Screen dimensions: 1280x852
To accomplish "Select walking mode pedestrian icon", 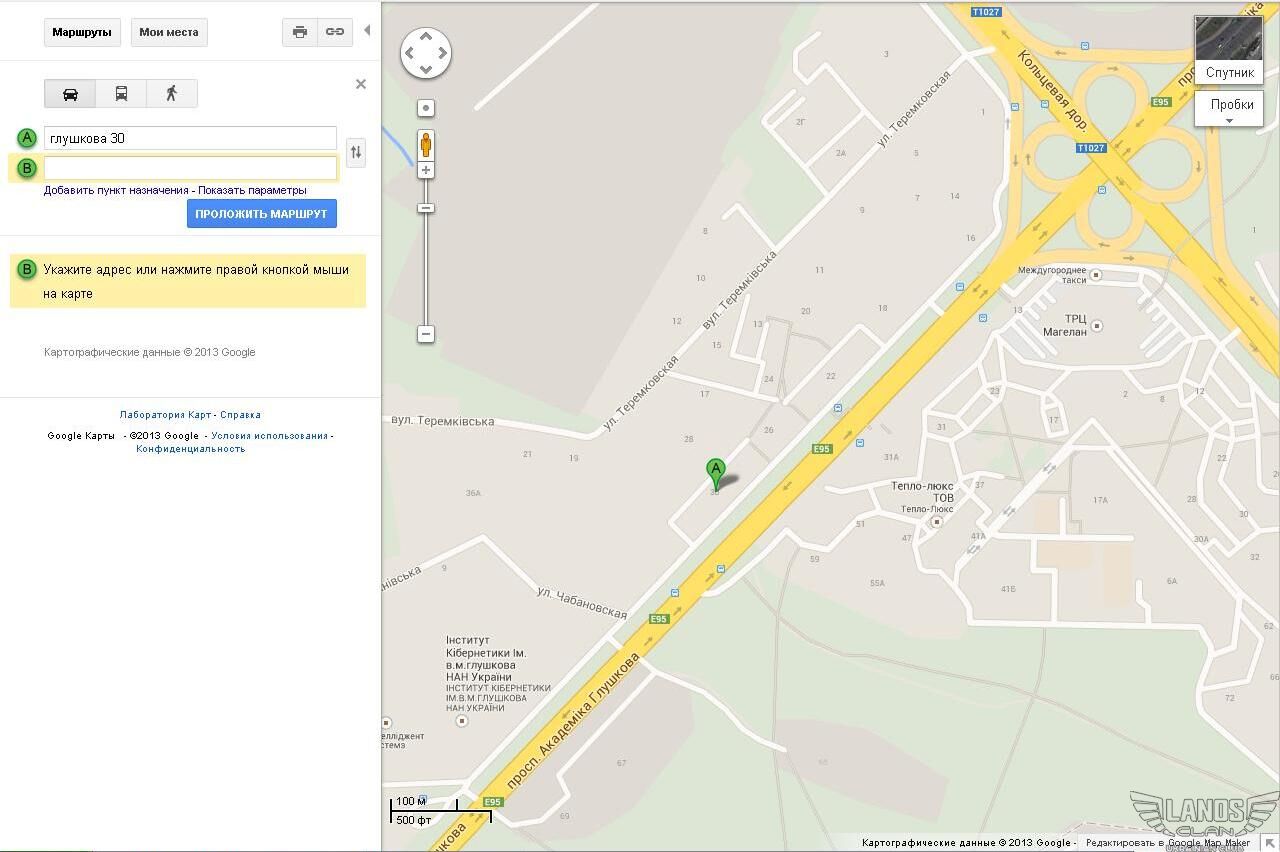I will (172, 94).
